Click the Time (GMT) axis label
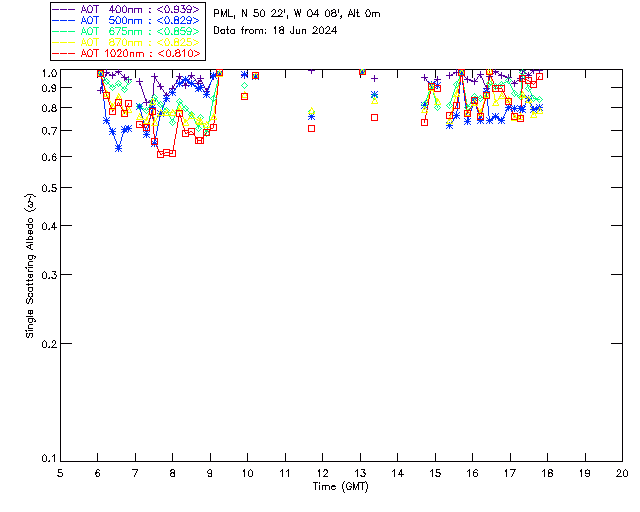 pyautogui.click(x=340, y=487)
